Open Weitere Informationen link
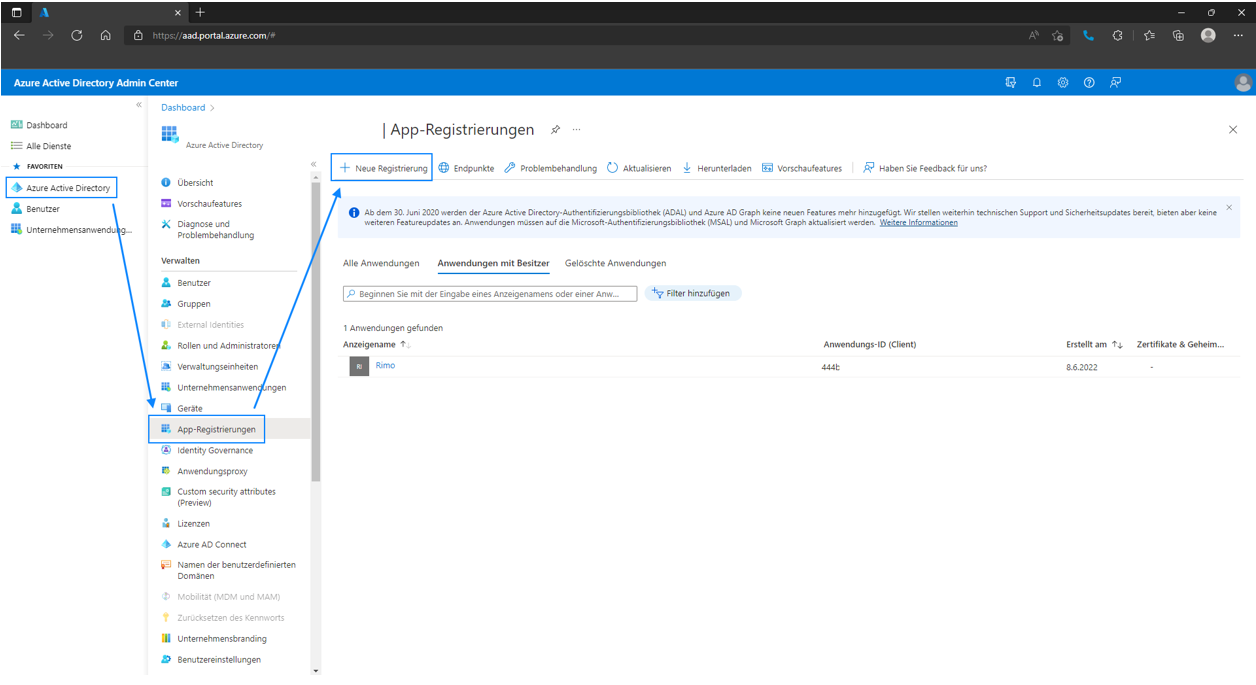Screen dimensions: 1256x685 (x=918, y=223)
